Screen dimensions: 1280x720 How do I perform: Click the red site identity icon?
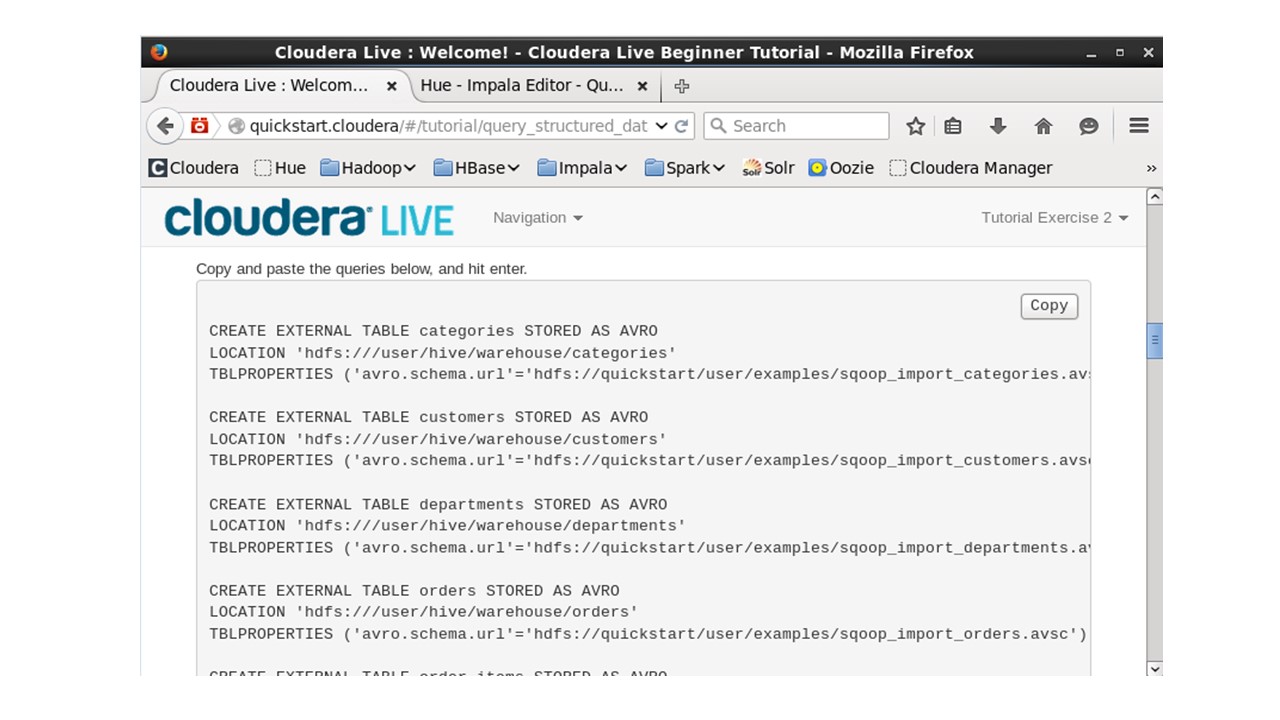(200, 126)
